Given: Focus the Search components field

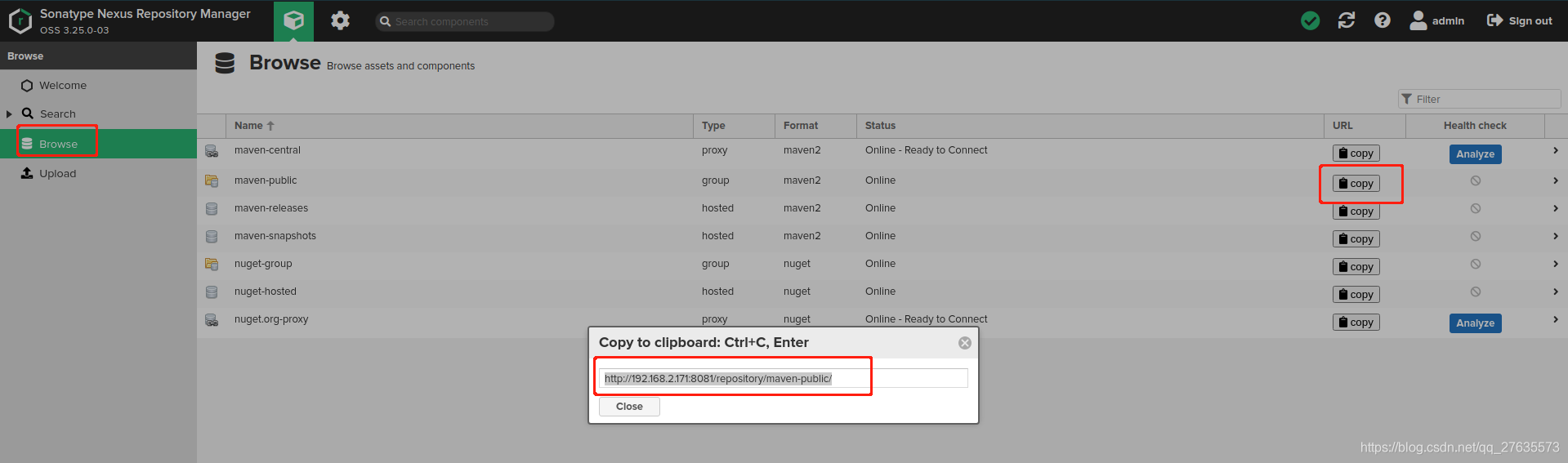Looking at the screenshot, I should tap(465, 21).
